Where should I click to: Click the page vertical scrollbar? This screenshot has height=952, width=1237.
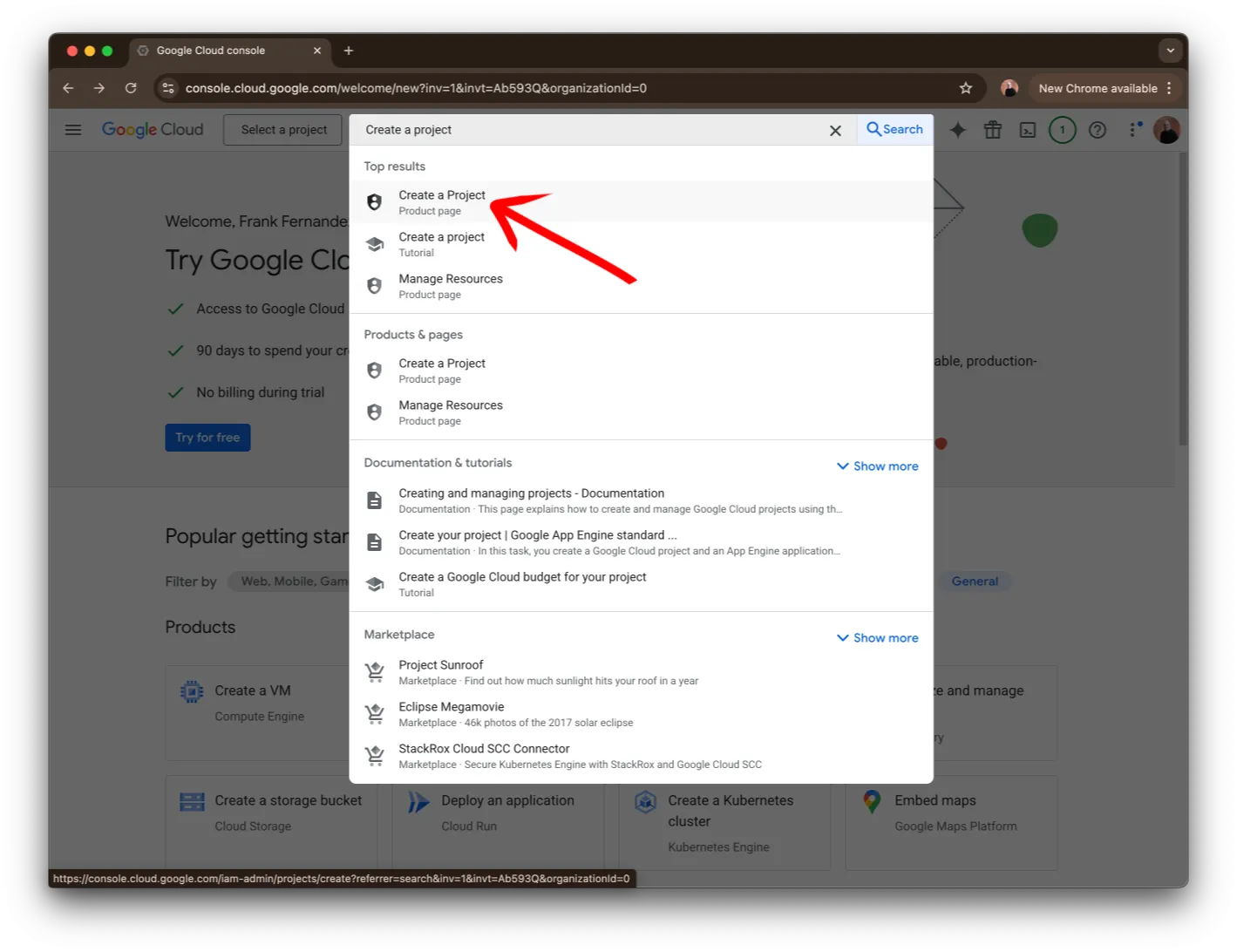pos(1183,298)
